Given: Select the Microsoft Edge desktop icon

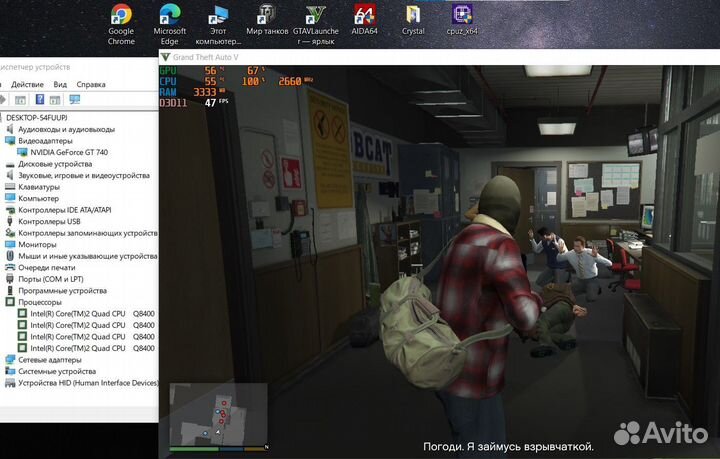Looking at the screenshot, I should 169,17.
